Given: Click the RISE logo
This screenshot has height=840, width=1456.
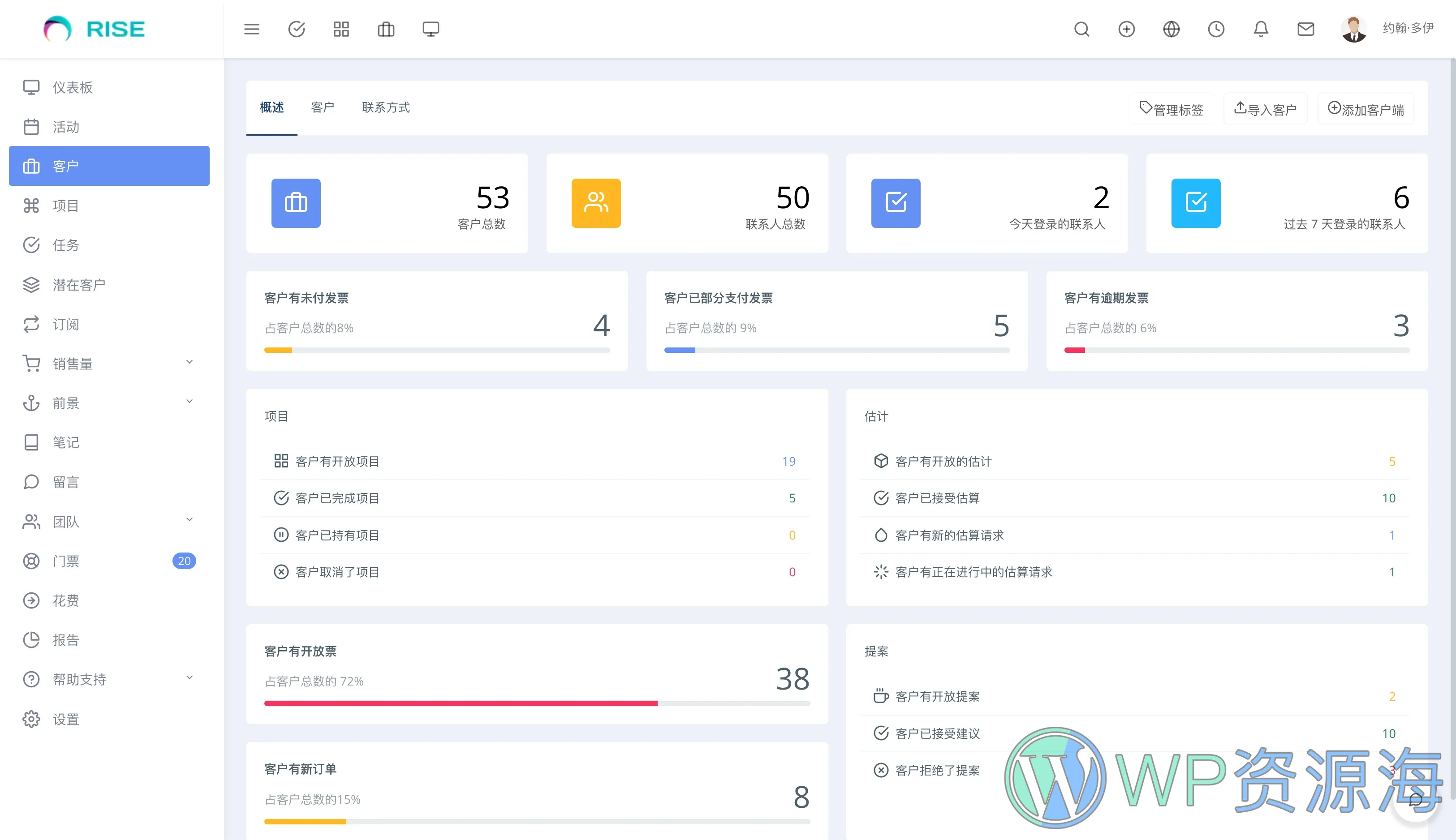Looking at the screenshot, I should click(x=95, y=29).
